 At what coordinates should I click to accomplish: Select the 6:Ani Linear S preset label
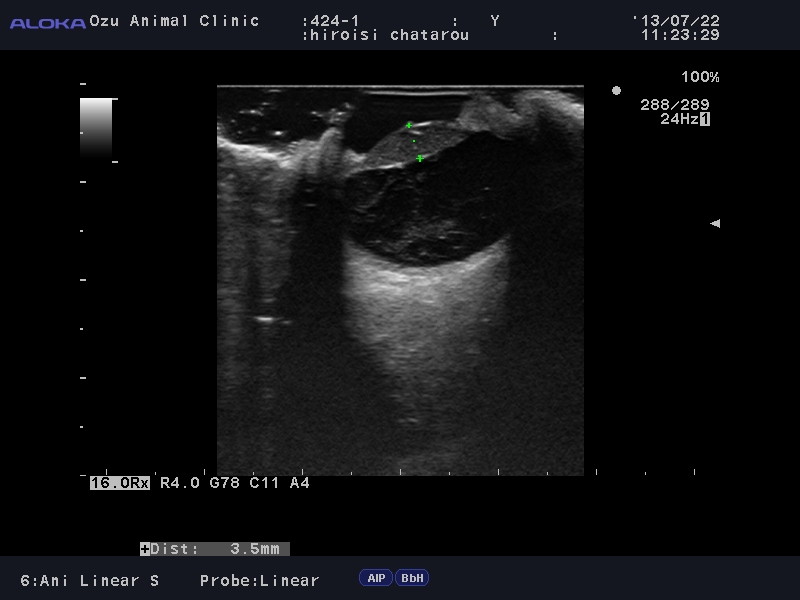coord(90,580)
